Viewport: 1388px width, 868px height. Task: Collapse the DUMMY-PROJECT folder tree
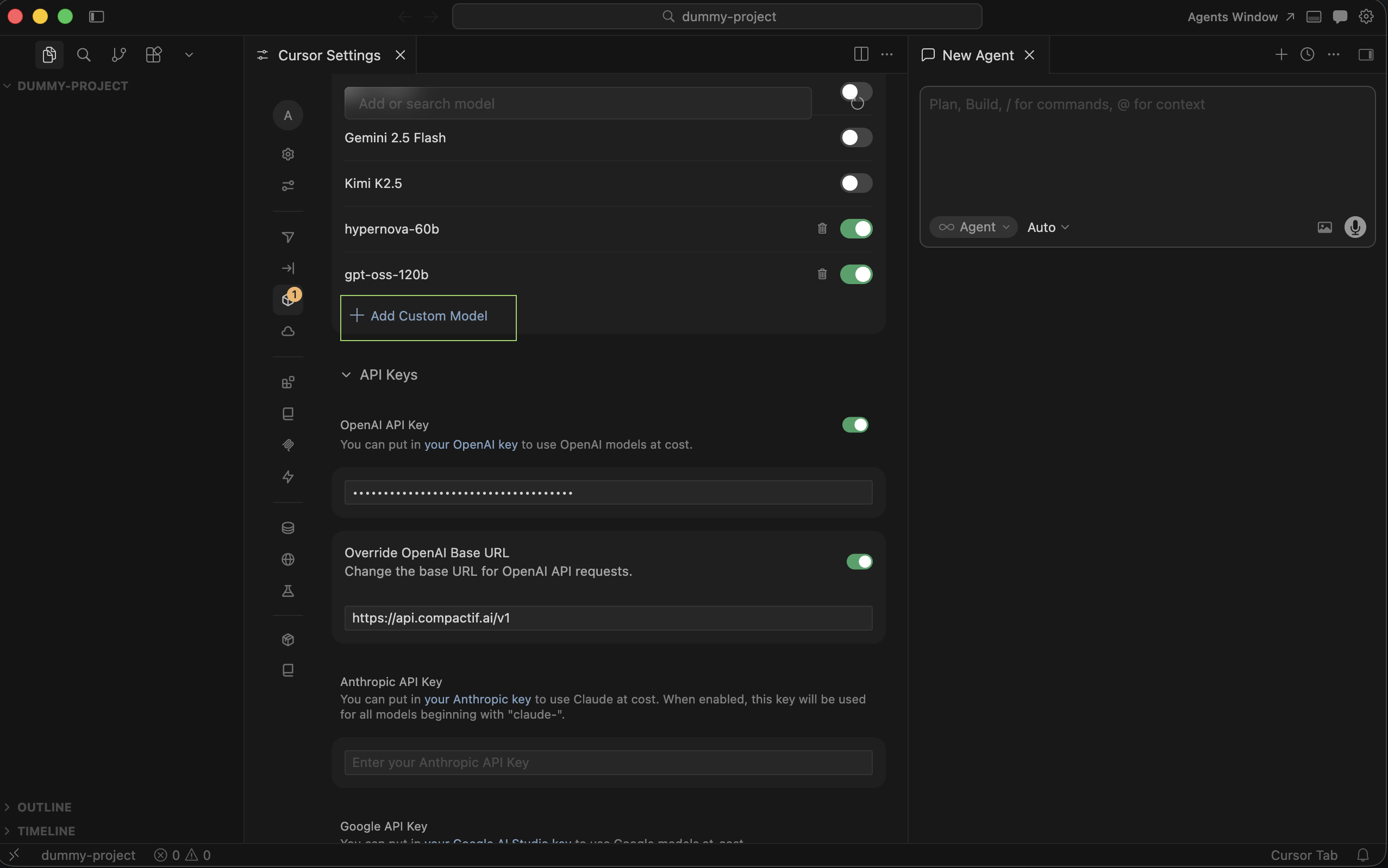coord(66,85)
